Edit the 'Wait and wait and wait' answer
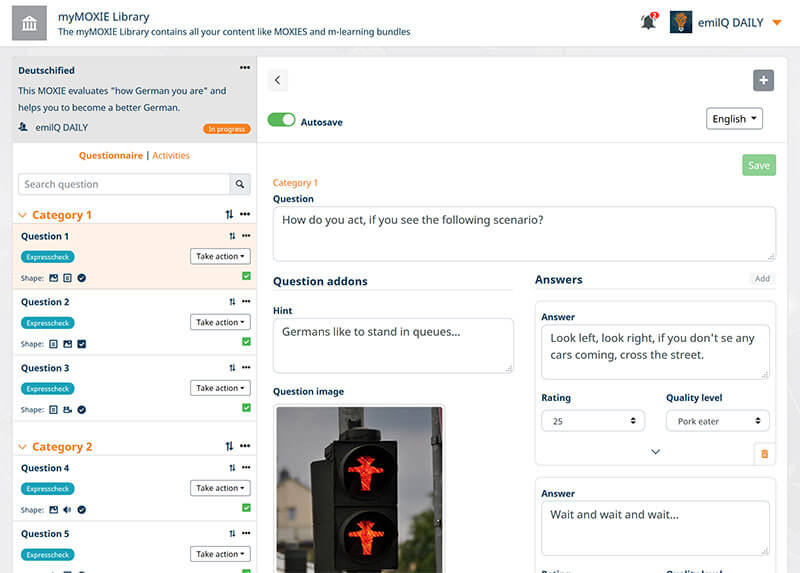The image size is (800, 573). (655, 528)
